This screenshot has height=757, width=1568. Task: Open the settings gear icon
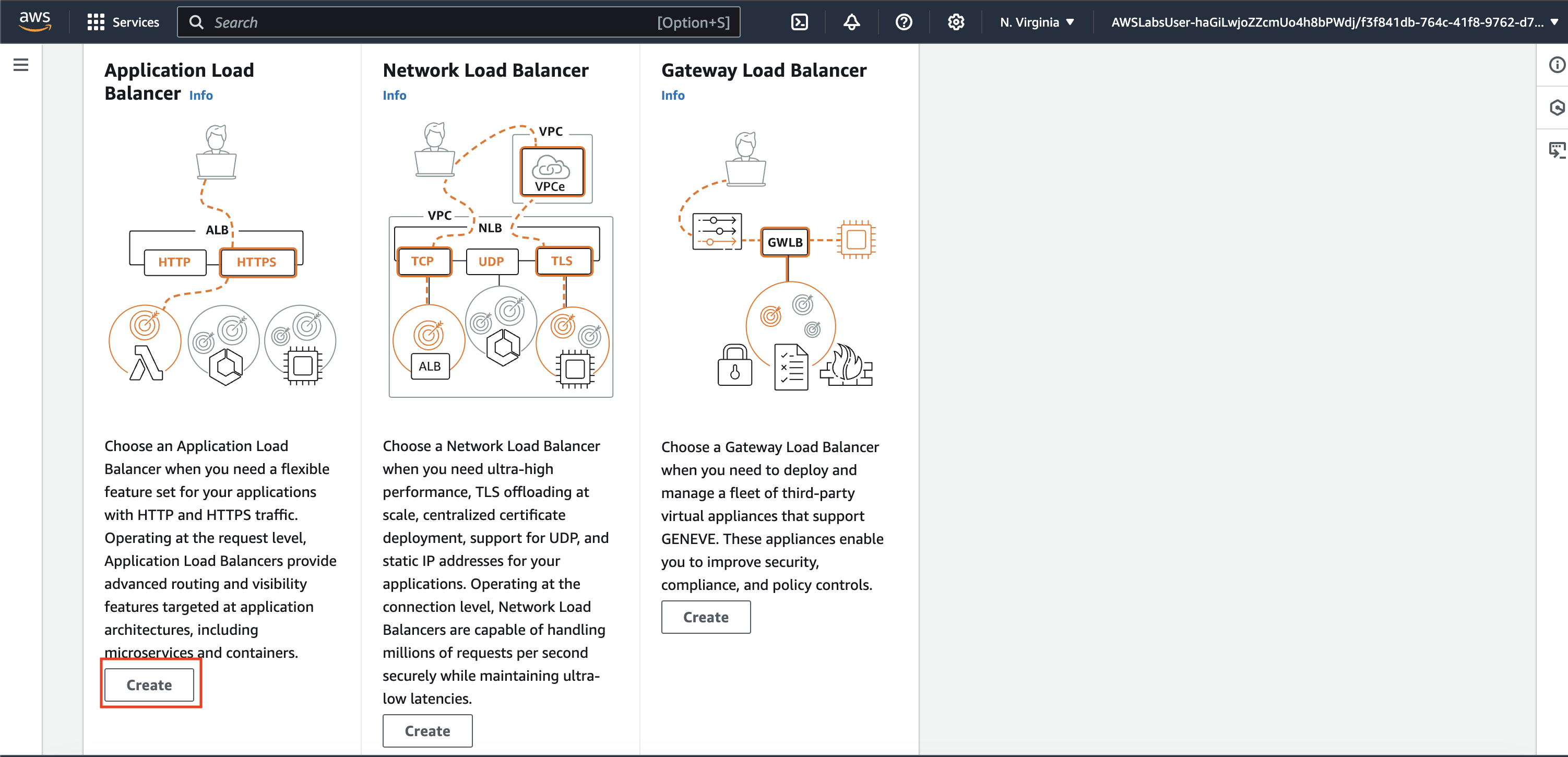(x=956, y=22)
